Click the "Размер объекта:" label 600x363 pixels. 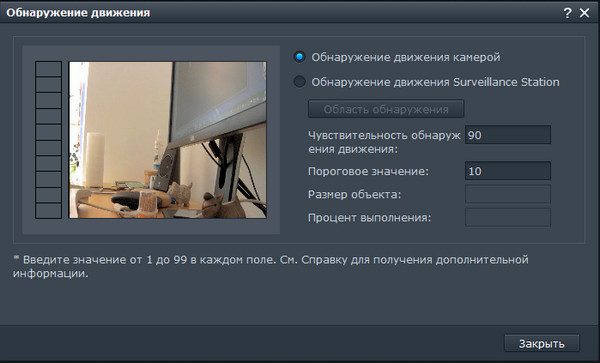354,194
